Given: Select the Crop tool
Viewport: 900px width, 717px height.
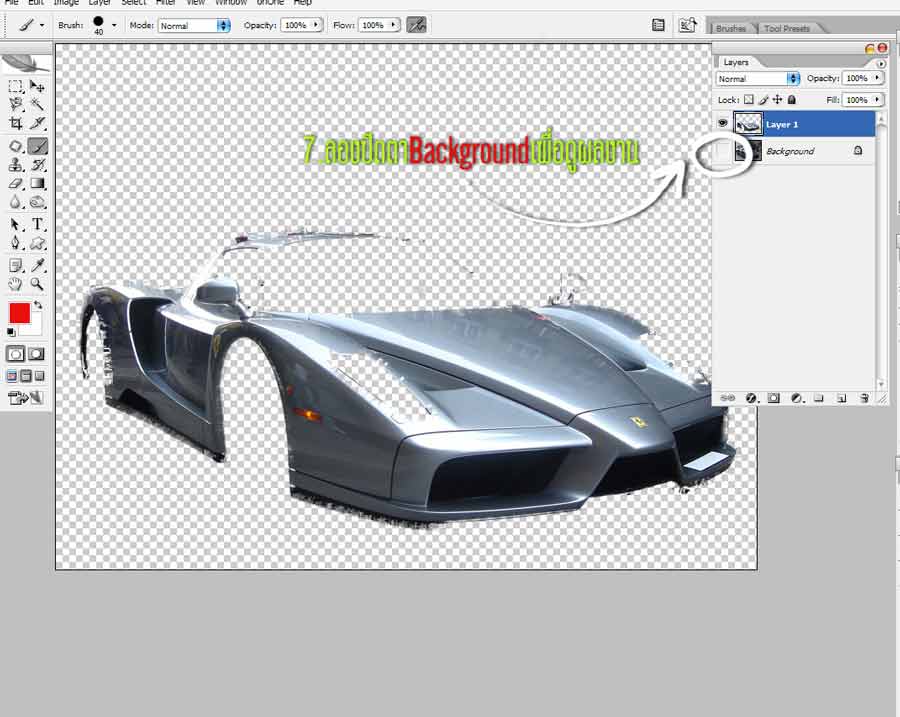Looking at the screenshot, I should tap(15, 123).
